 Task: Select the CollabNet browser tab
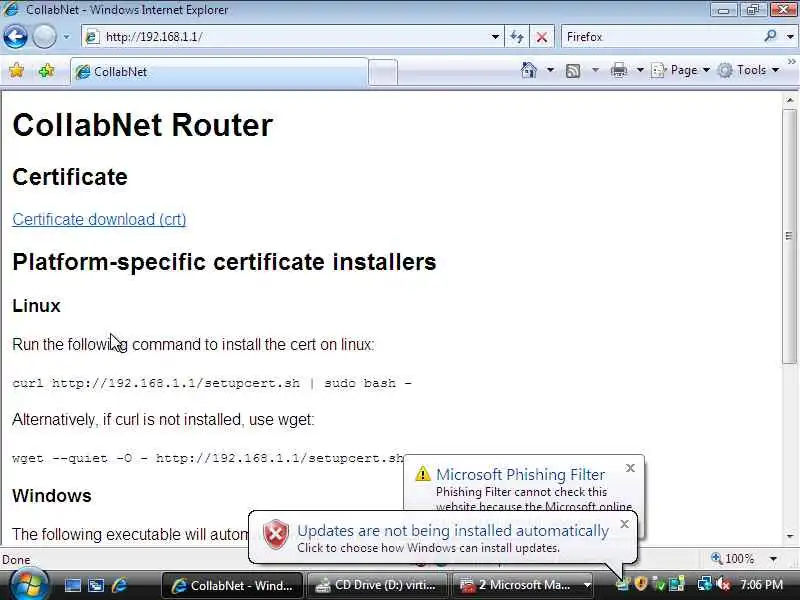(219, 71)
